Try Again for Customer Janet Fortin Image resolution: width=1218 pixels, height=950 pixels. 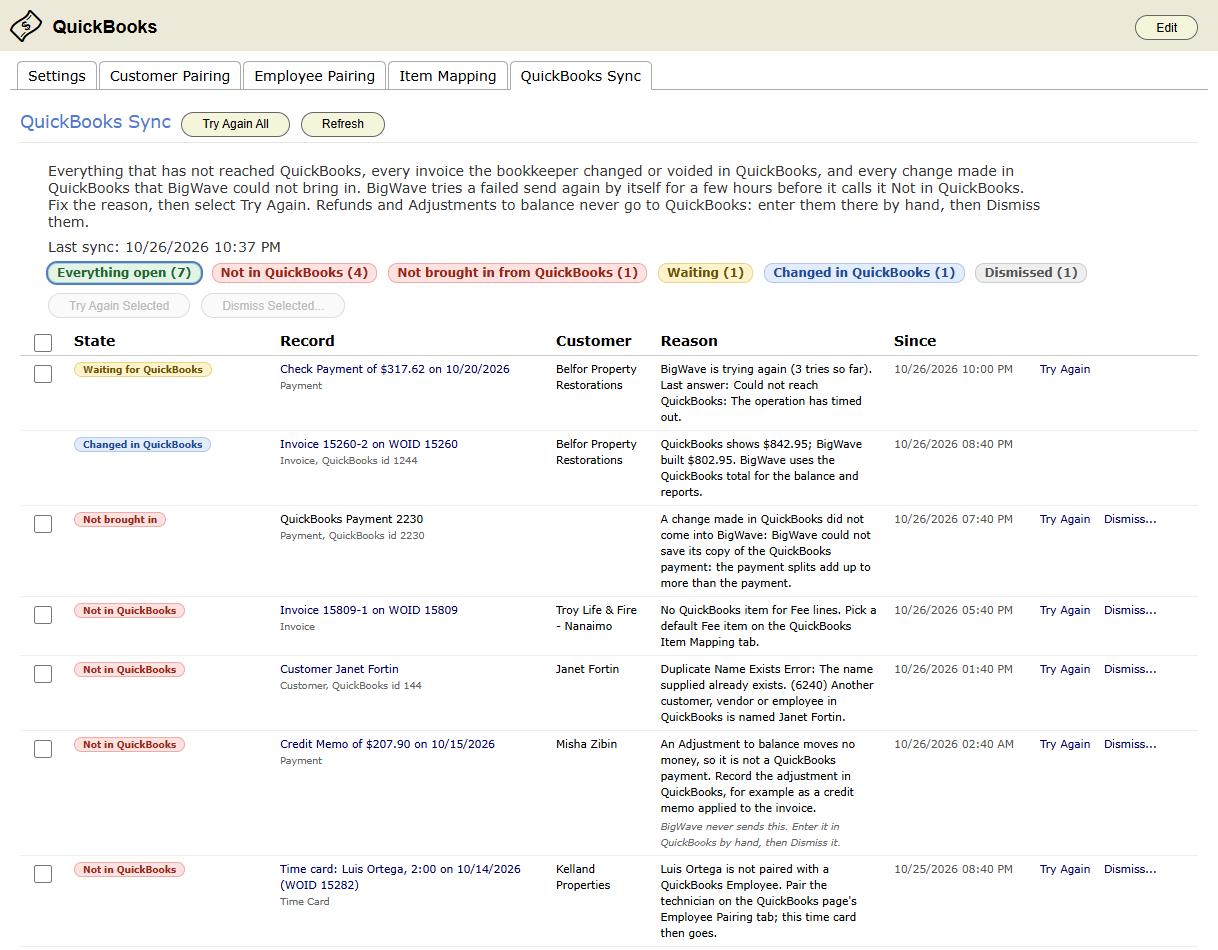(x=1065, y=669)
